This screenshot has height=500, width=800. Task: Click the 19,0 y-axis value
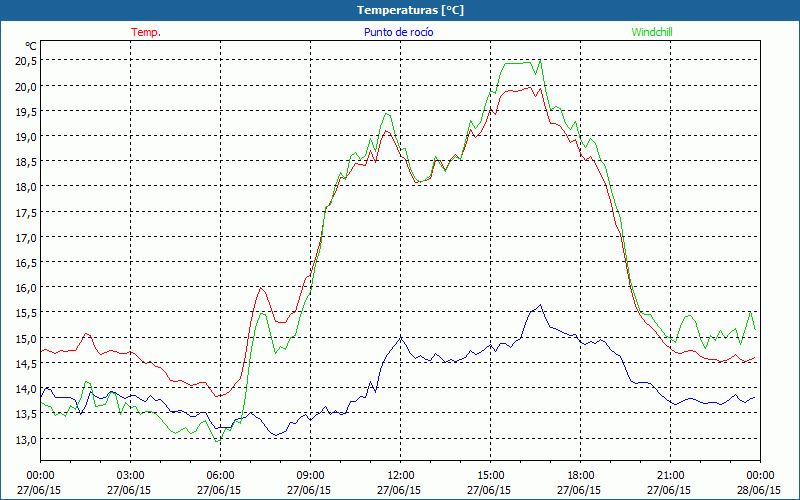tap(26, 136)
